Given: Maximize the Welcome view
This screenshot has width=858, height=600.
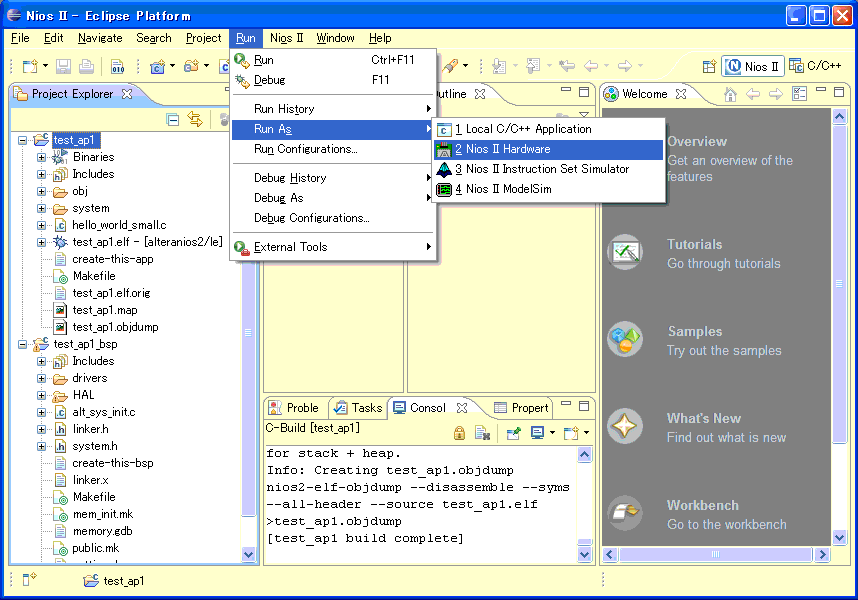Looking at the screenshot, I should [x=839, y=92].
